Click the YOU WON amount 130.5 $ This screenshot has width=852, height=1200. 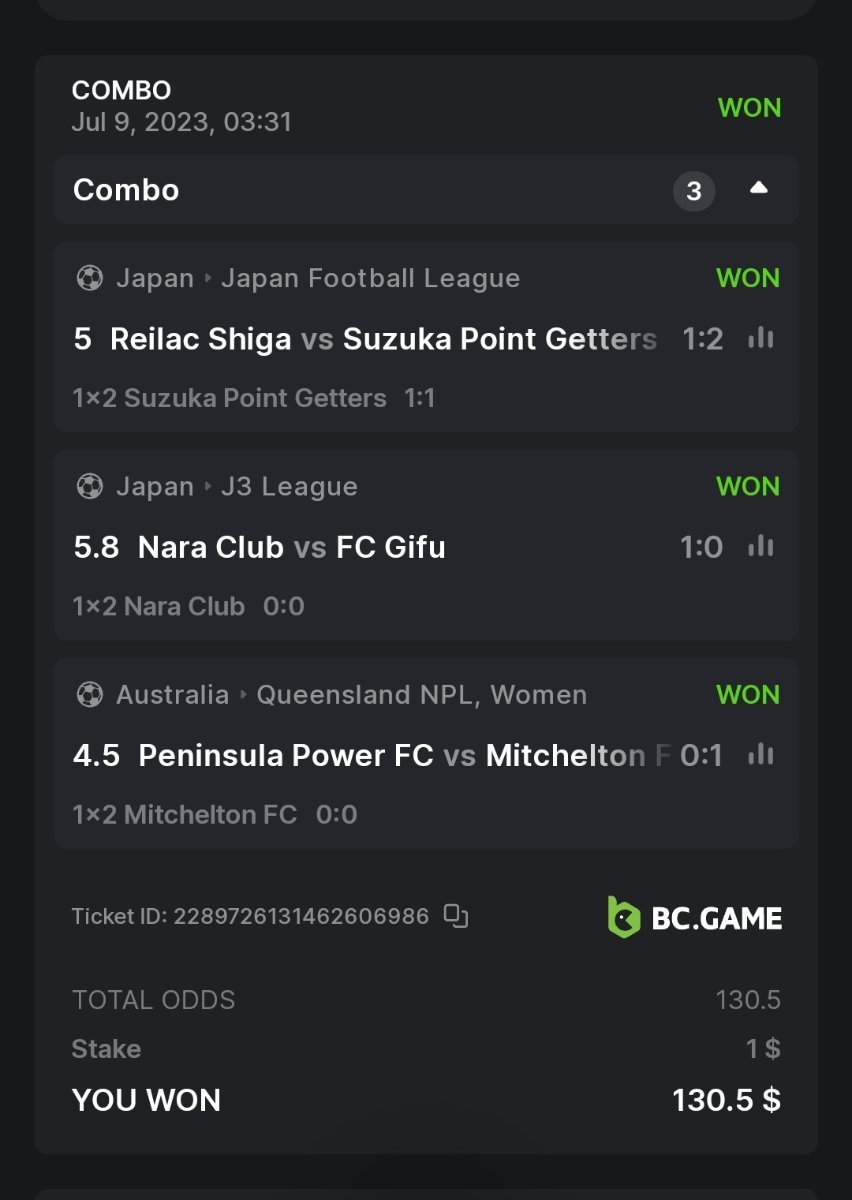pyautogui.click(x=726, y=1100)
